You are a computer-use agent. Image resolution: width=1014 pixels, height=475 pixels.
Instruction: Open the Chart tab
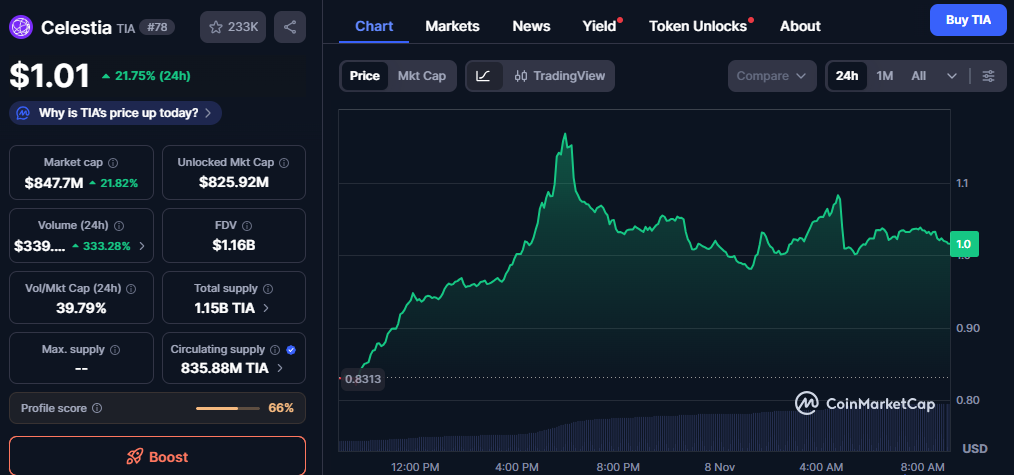point(374,26)
